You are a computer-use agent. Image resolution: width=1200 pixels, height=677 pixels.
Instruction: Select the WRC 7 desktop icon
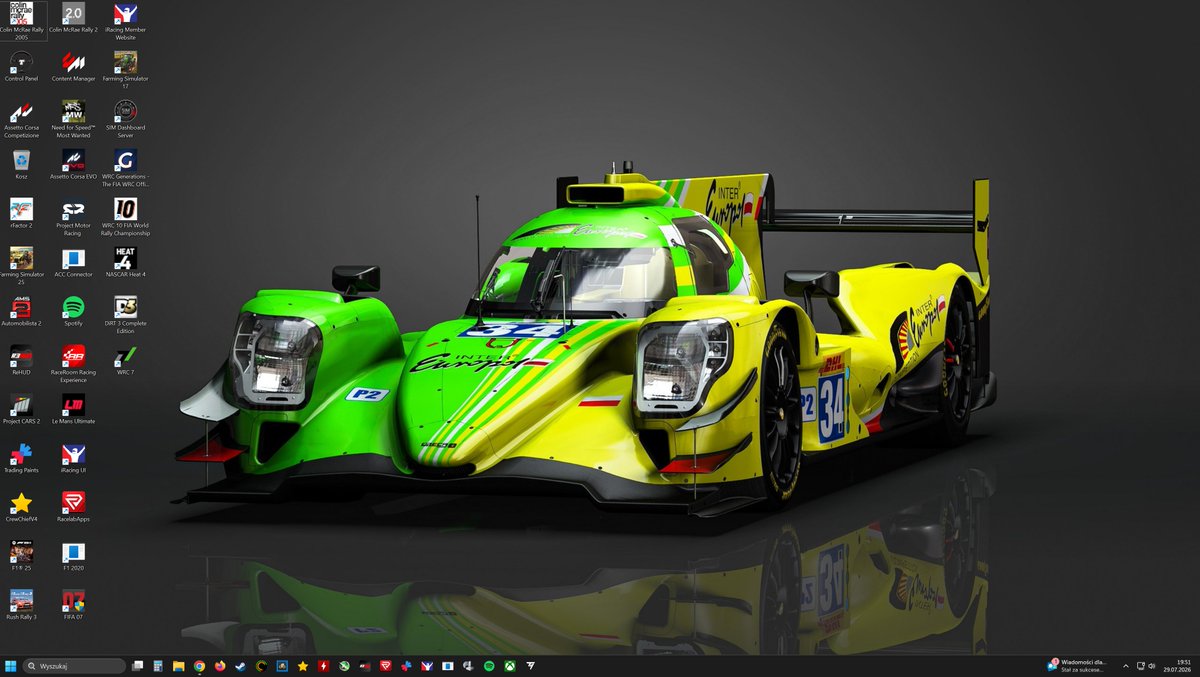(x=126, y=361)
